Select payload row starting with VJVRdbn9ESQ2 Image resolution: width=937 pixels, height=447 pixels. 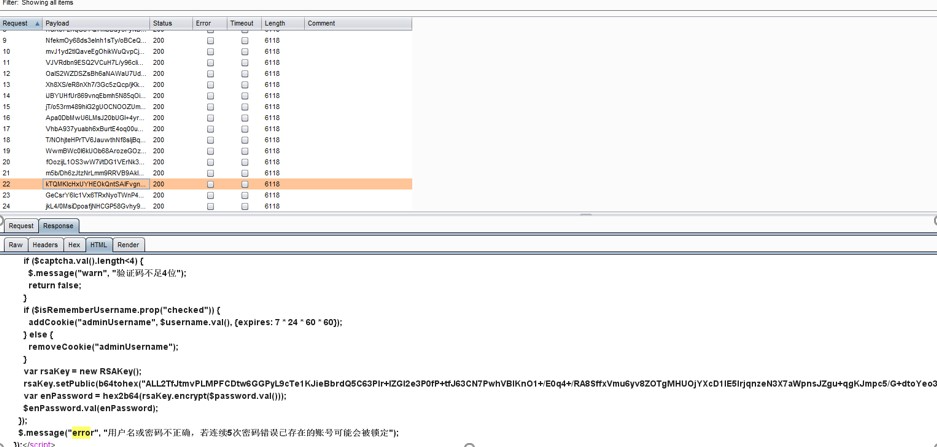(96, 63)
